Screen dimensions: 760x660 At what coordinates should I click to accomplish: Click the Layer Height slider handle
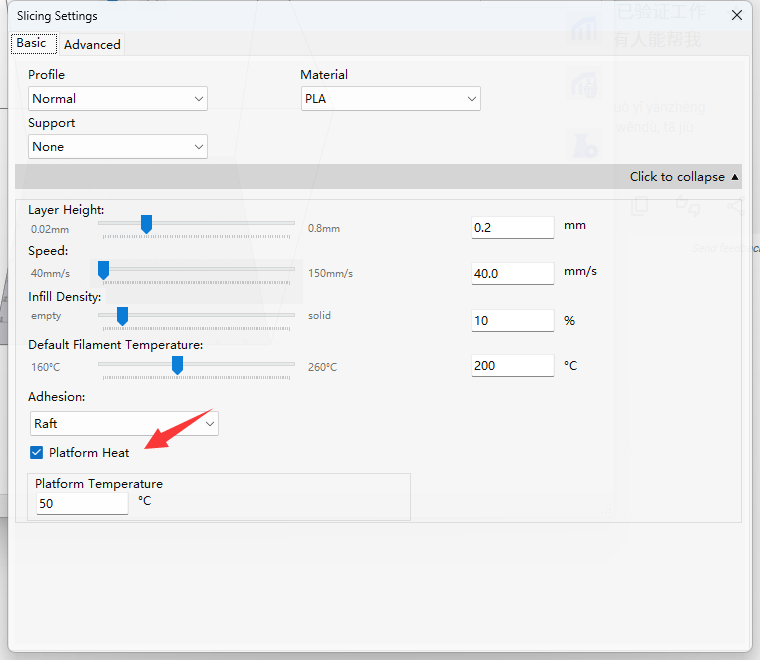click(x=146, y=224)
